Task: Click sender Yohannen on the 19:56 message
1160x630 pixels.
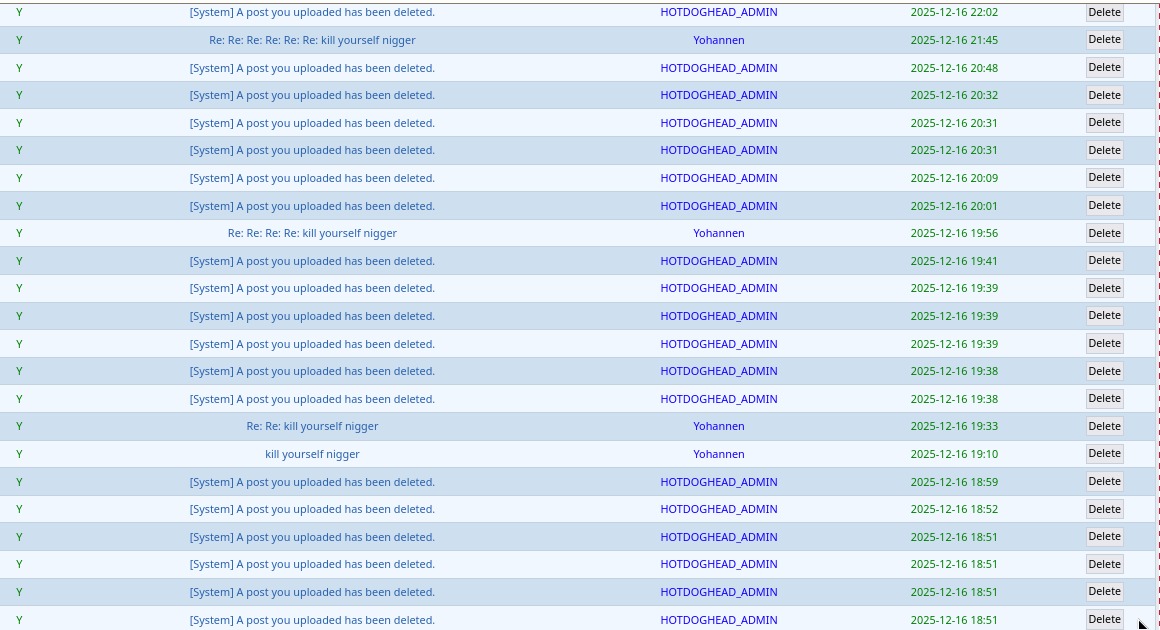Action: 718,233
